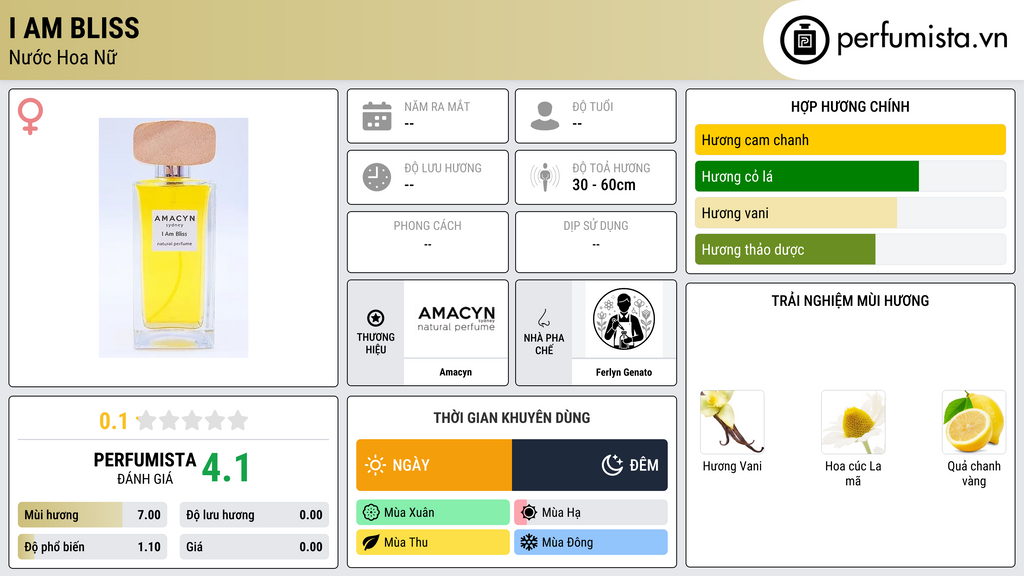
Task: Click the Năm ra mắt label
Action: coord(437,106)
